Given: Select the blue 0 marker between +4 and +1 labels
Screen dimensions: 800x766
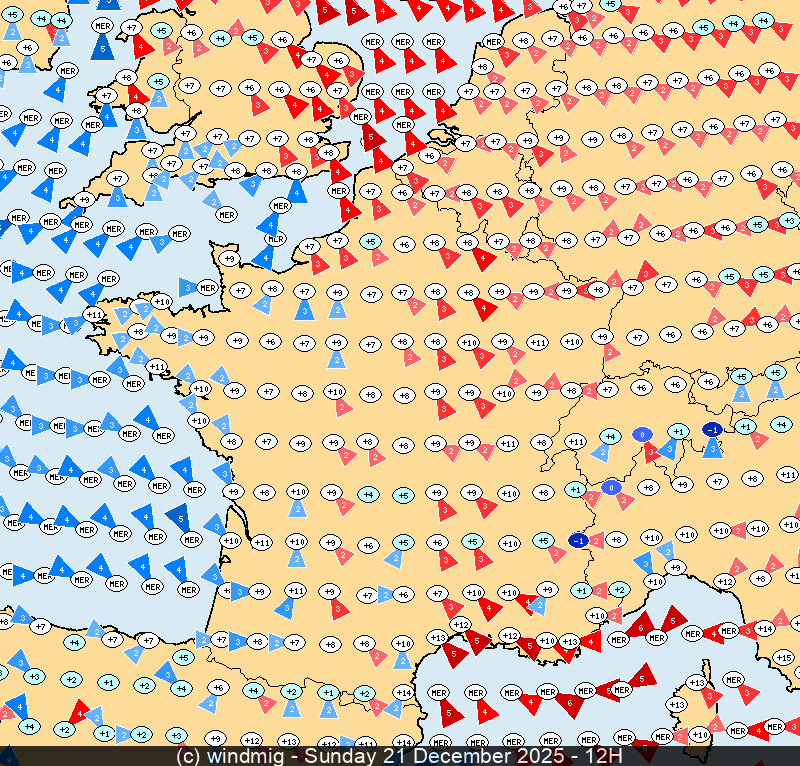Looking at the screenshot, I should (x=642, y=434).
